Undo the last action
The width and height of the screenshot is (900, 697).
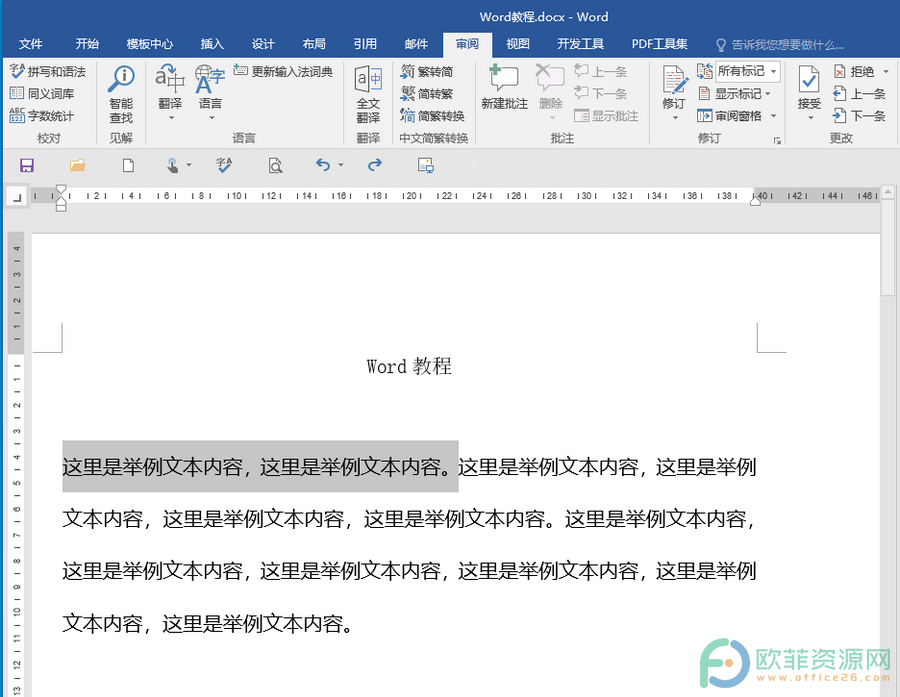click(x=323, y=165)
